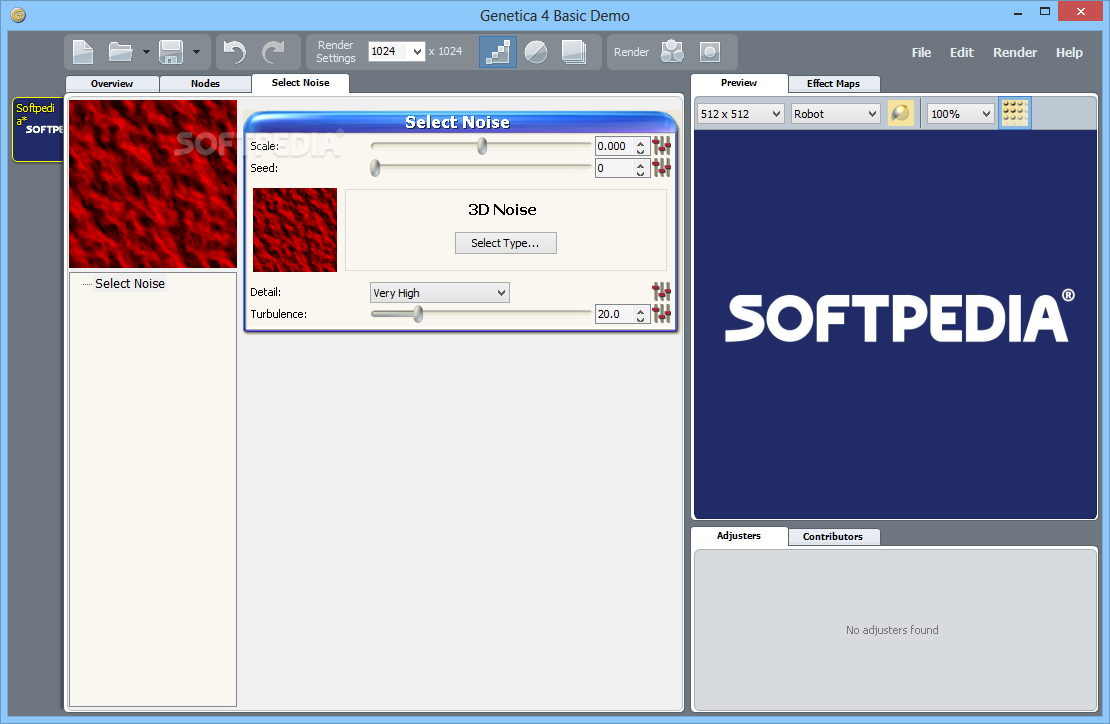Redo the last undone action
Image resolution: width=1110 pixels, height=724 pixels.
click(273, 52)
